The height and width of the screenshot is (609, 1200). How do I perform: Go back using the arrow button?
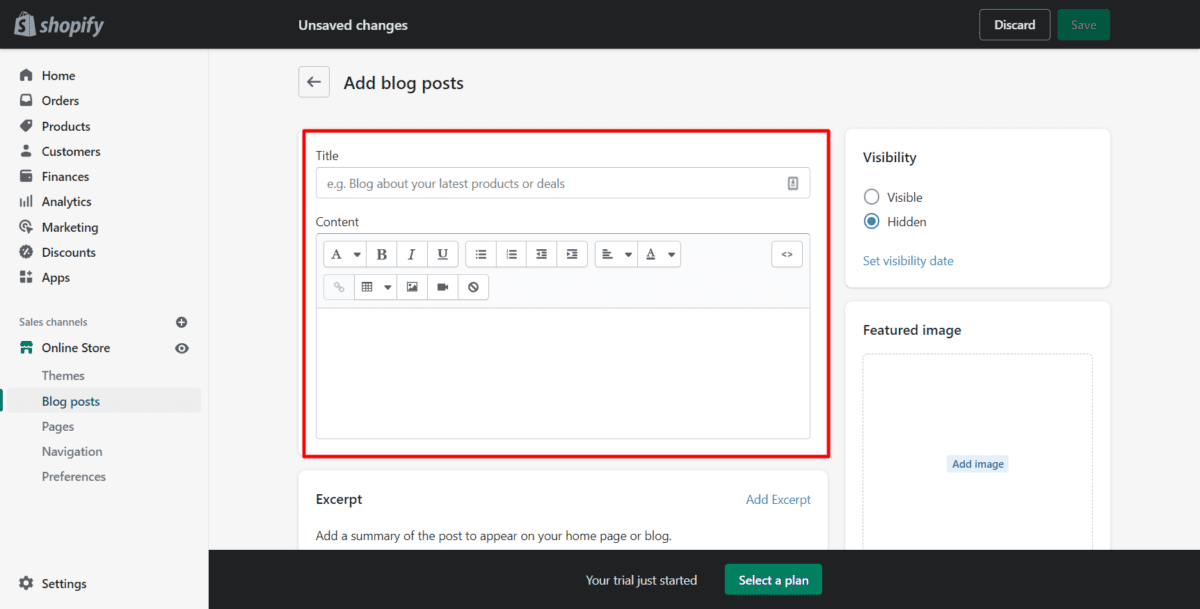pyautogui.click(x=314, y=82)
